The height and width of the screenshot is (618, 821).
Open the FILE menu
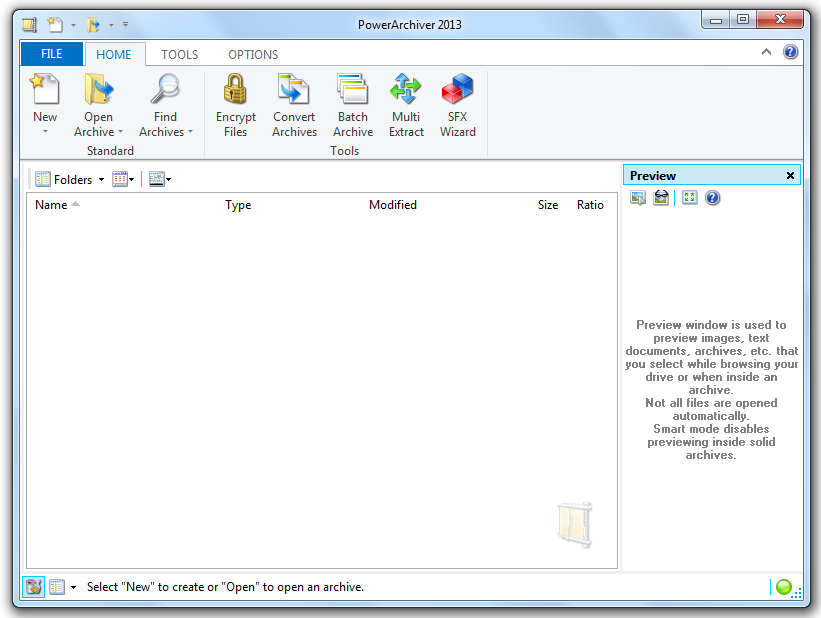pos(51,54)
